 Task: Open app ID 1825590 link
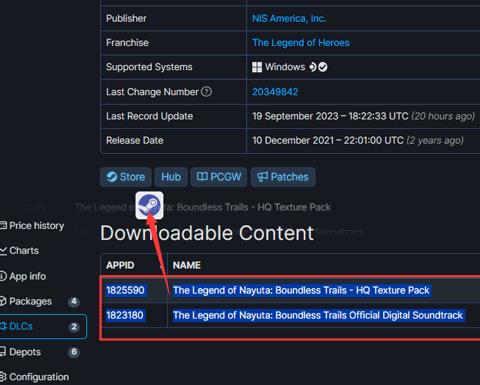(125, 290)
